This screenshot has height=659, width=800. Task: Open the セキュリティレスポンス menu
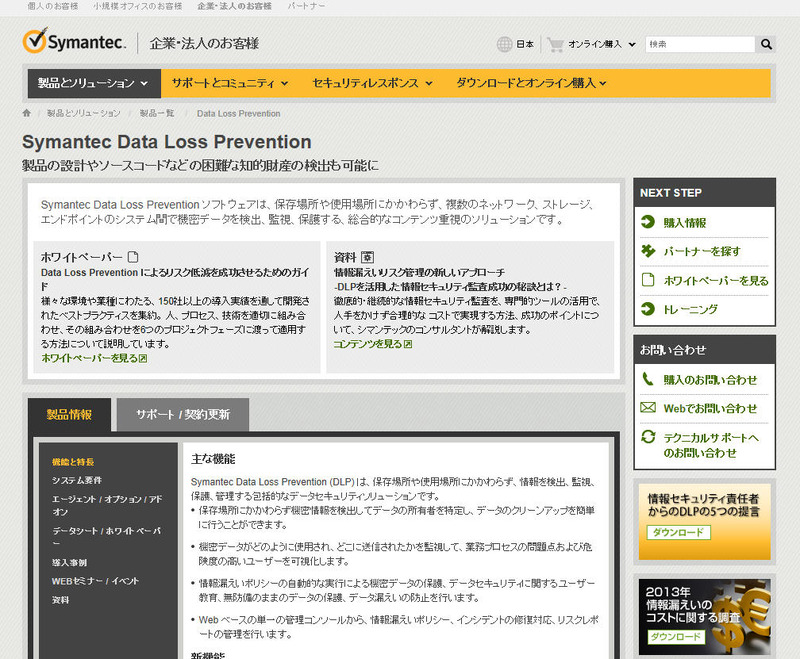click(372, 83)
